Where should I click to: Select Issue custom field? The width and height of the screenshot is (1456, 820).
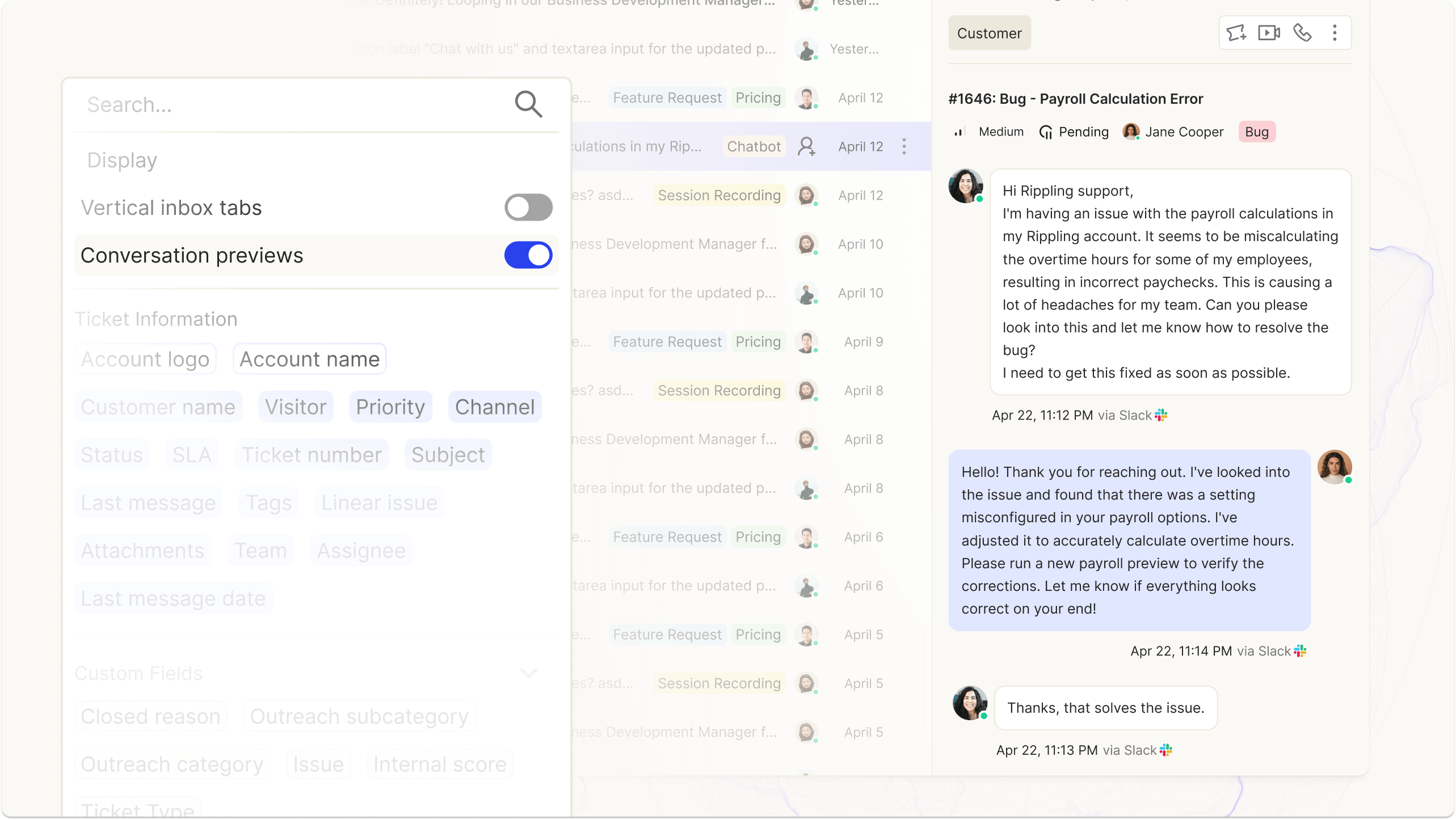[x=318, y=764]
